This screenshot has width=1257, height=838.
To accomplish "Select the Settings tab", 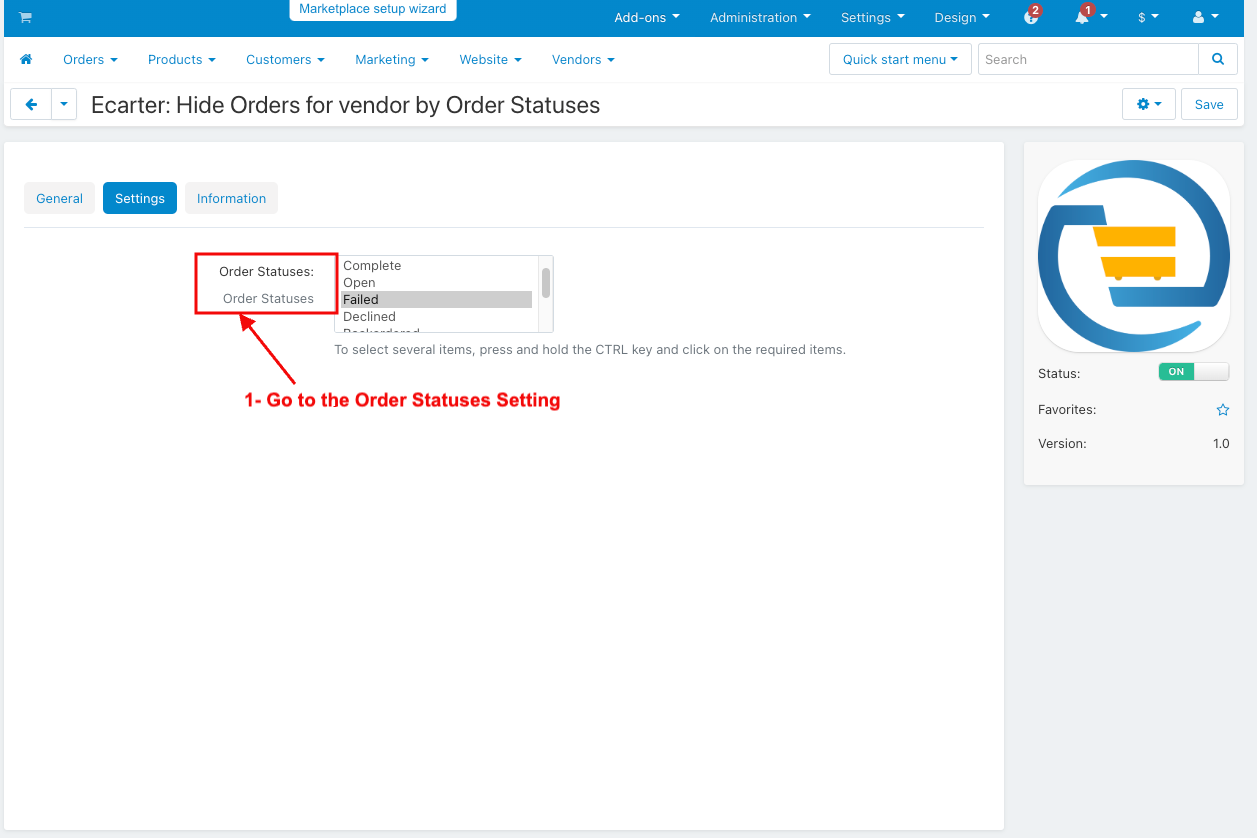I will coord(140,198).
